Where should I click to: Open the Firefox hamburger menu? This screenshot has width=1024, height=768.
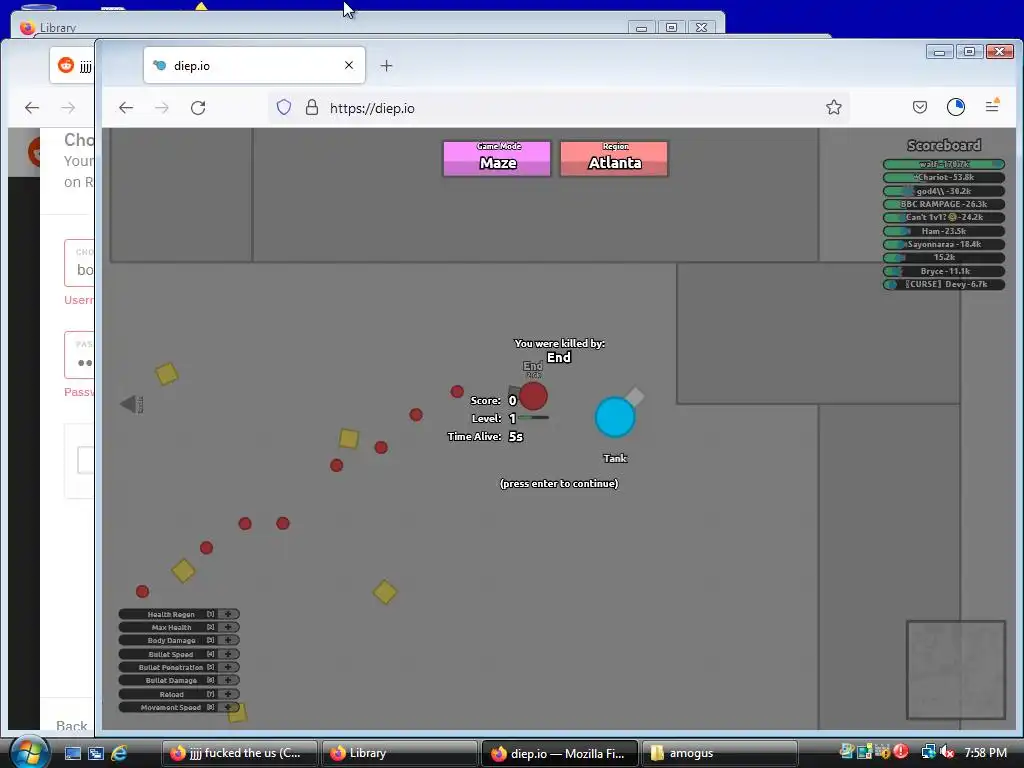pos(992,106)
